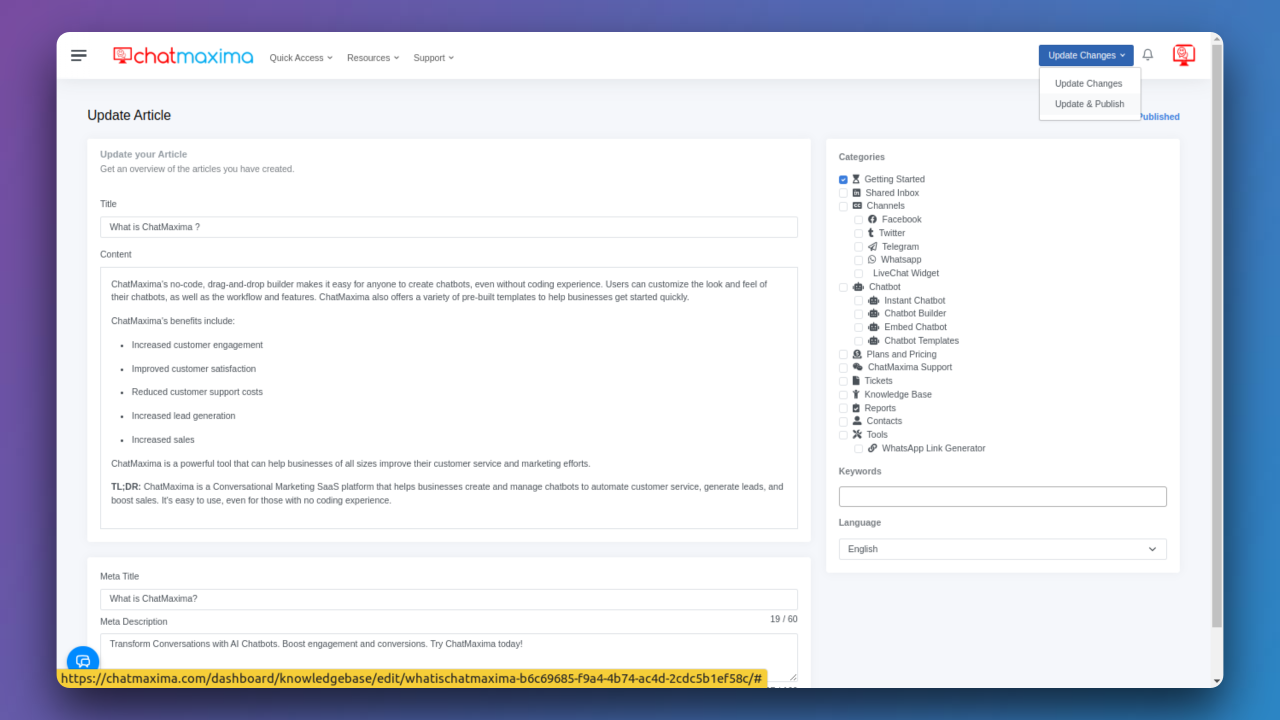Click the Reduced customer support costs bullet

coord(197,392)
